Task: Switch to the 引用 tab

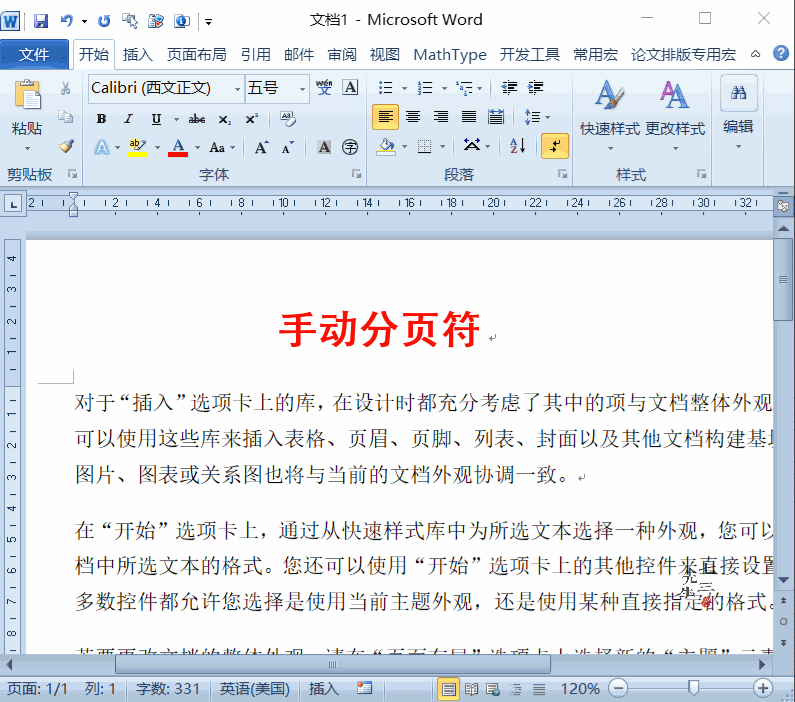Action: (x=256, y=54)
